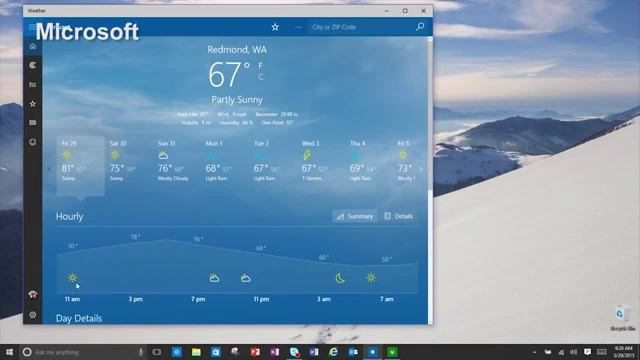Open Skype from the taskbar

tap(294, 352)
